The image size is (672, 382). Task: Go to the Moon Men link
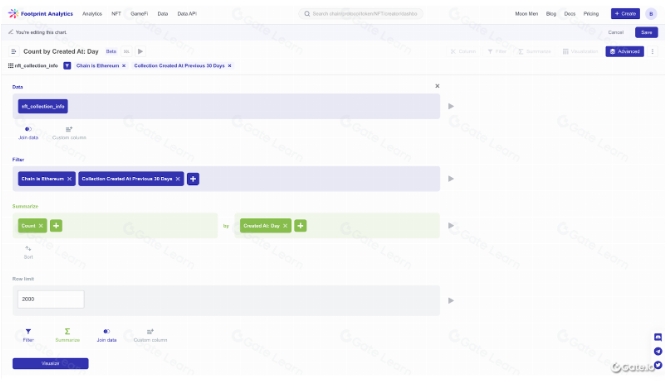point(526,14)
